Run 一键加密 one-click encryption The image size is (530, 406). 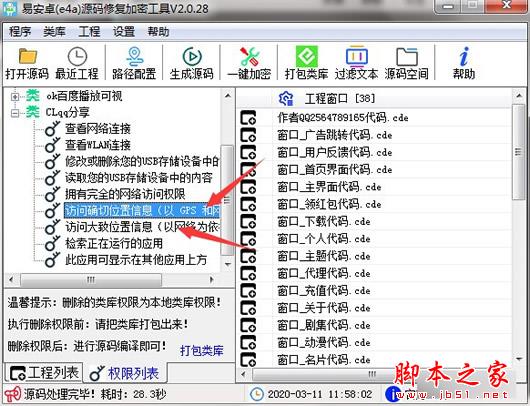tap(249, 63)
